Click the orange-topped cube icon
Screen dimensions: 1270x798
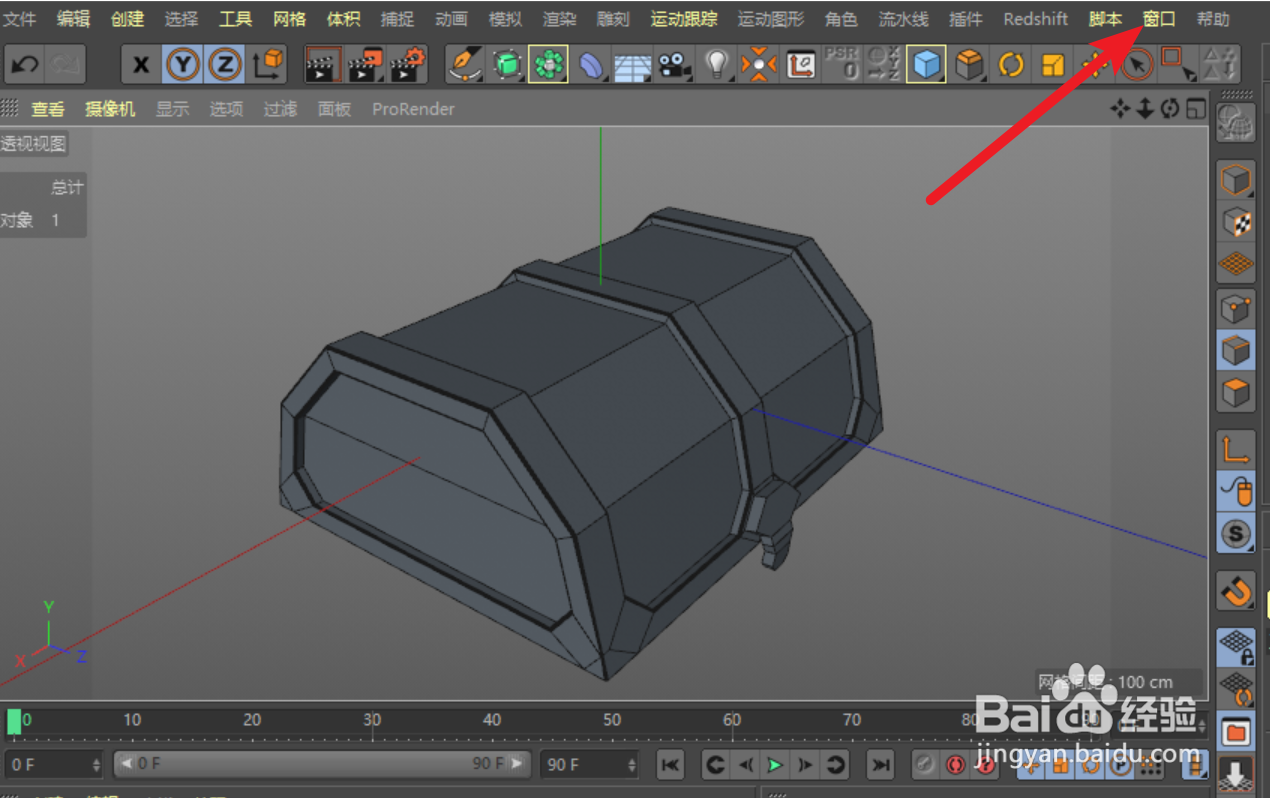pyautogui.click(x=969, y=65)
